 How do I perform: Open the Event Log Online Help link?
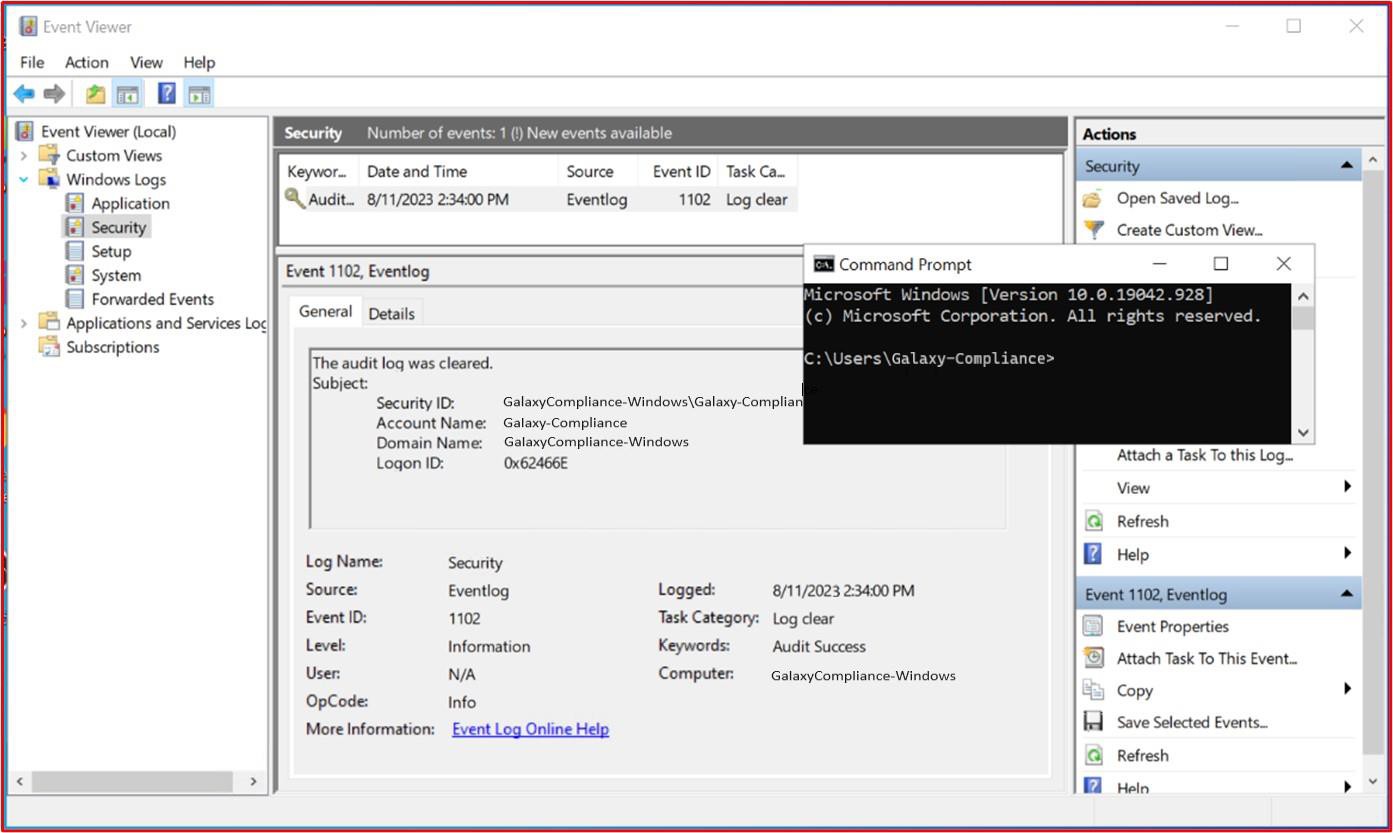tap(530, 729)
